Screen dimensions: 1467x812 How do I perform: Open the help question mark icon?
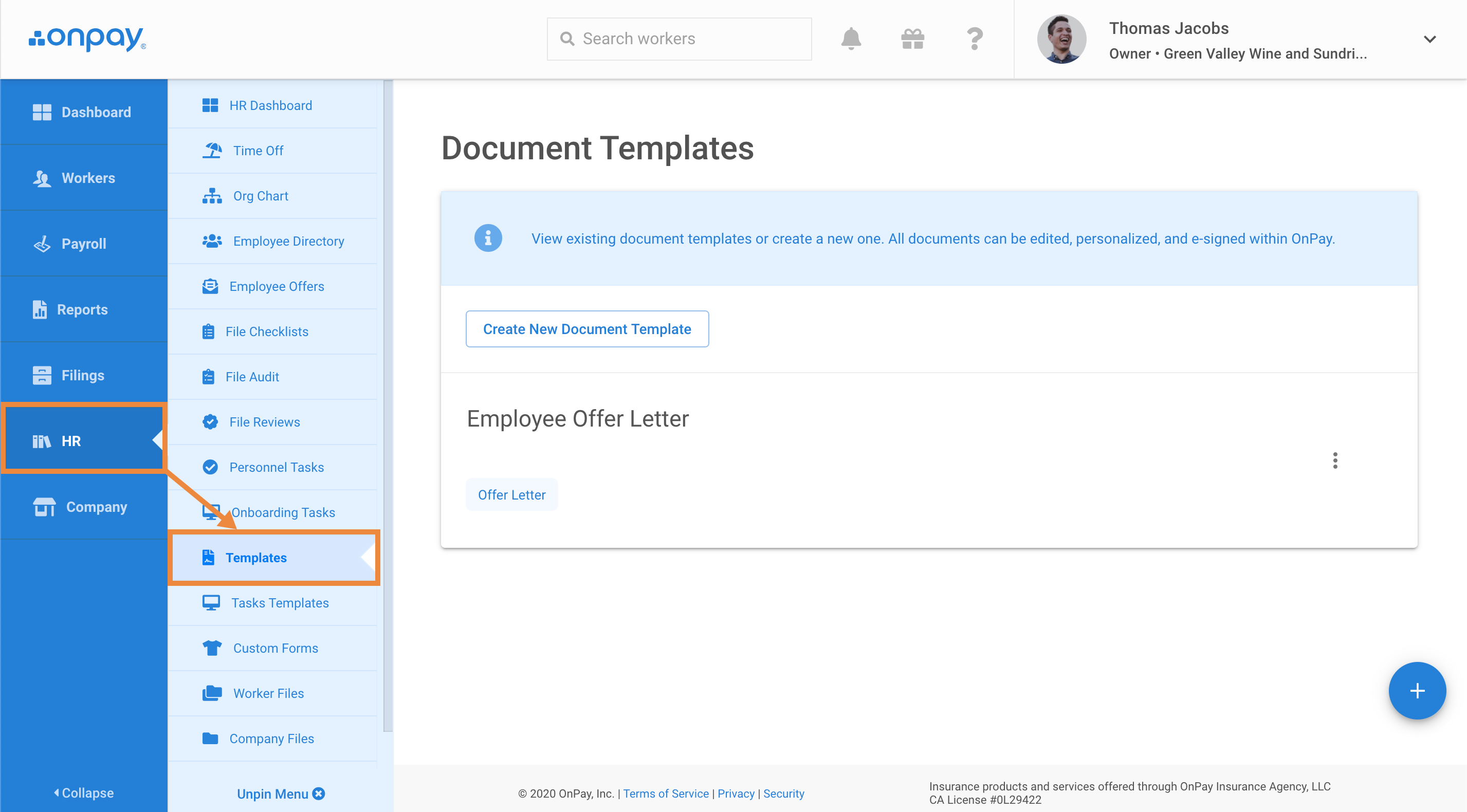(x=975, y=39)
